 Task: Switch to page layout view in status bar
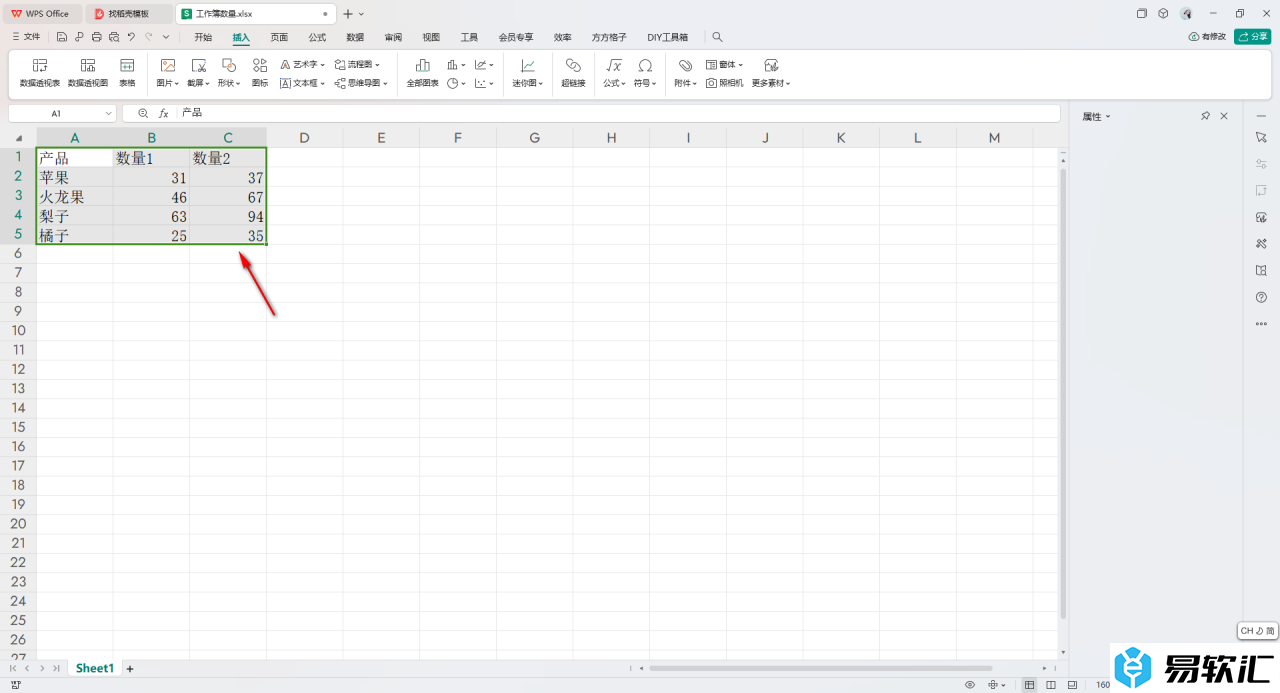click(1051, 685)
